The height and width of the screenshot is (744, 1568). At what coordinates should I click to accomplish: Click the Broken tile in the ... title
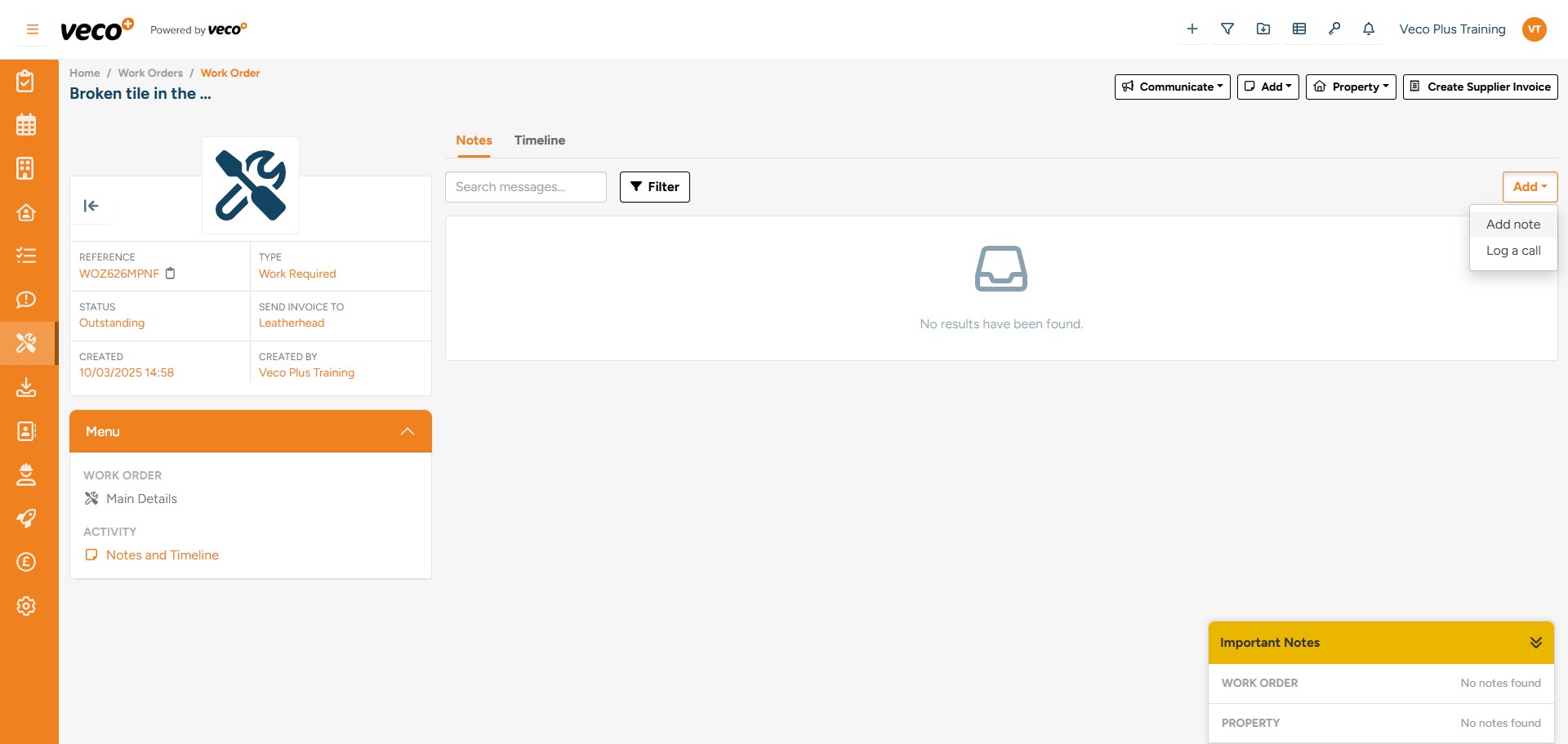[x=140, y=94]
